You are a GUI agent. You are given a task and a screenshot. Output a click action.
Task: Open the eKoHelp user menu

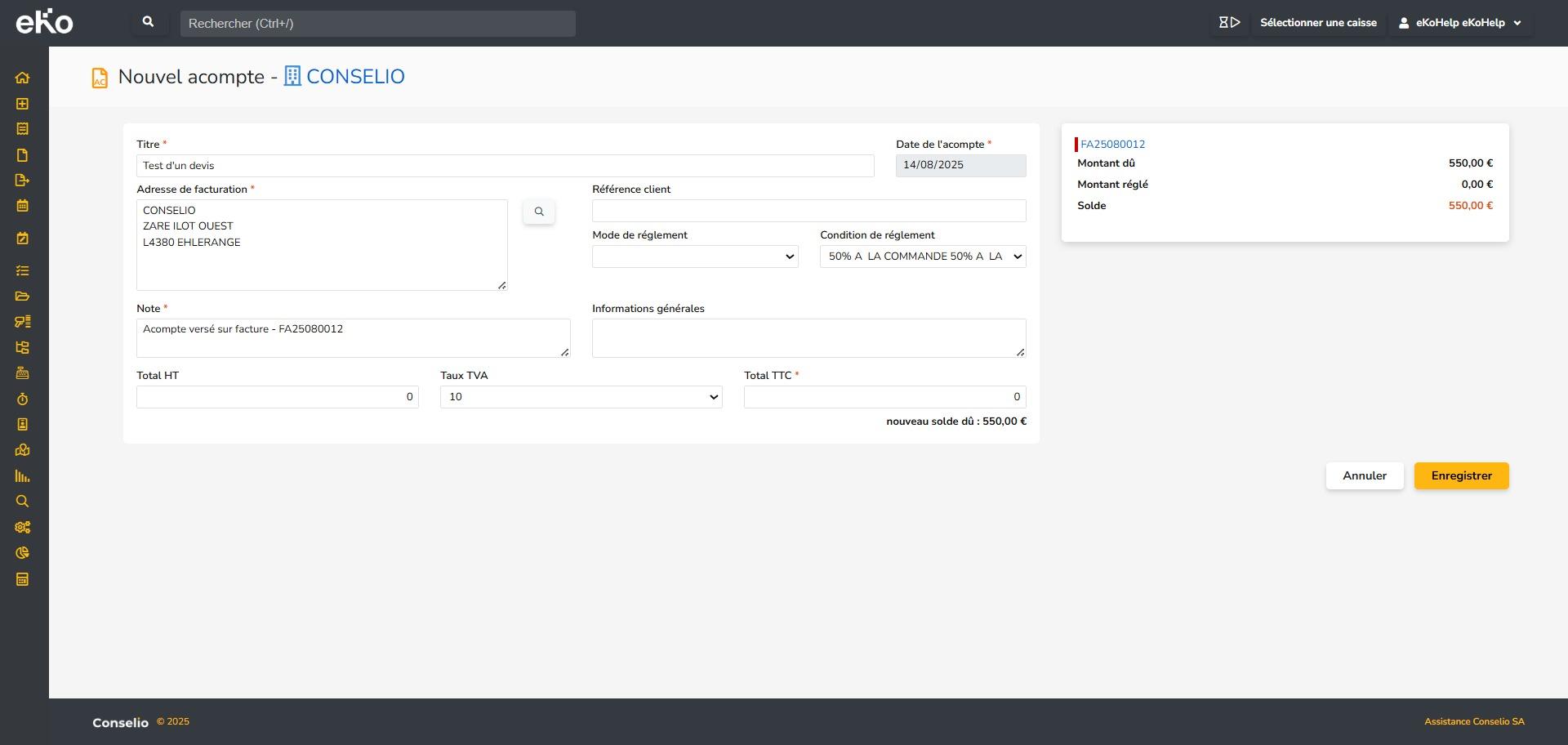1460,23
